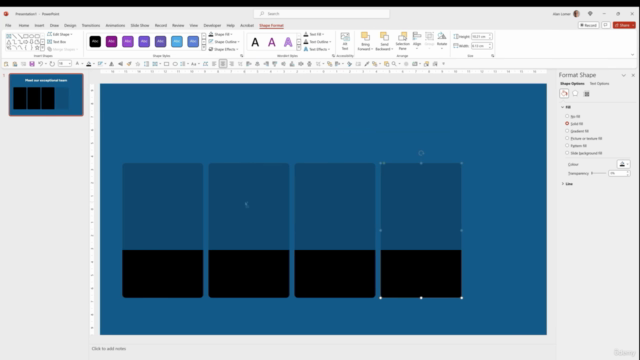640x360 pixels.
Task: Click the zoom magnifier icon in quick toolbar
Action: (x=394, y=64)
